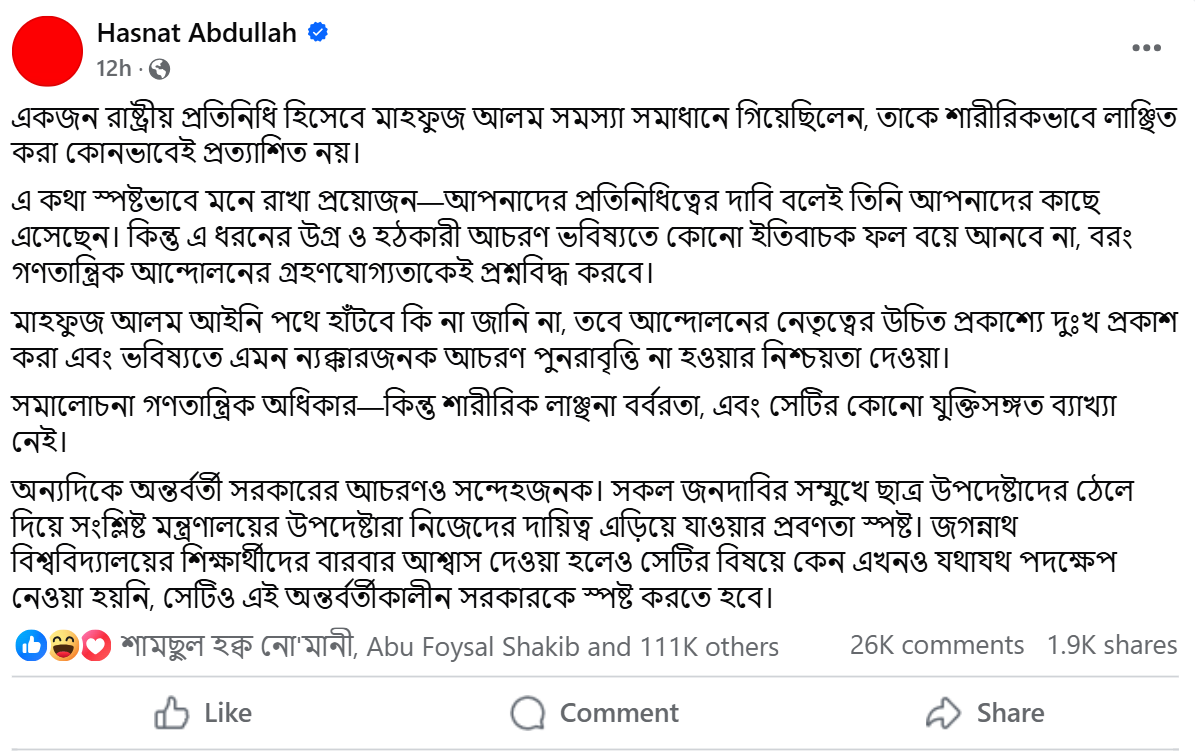Click the red heart Love reaction emoji

95,646
